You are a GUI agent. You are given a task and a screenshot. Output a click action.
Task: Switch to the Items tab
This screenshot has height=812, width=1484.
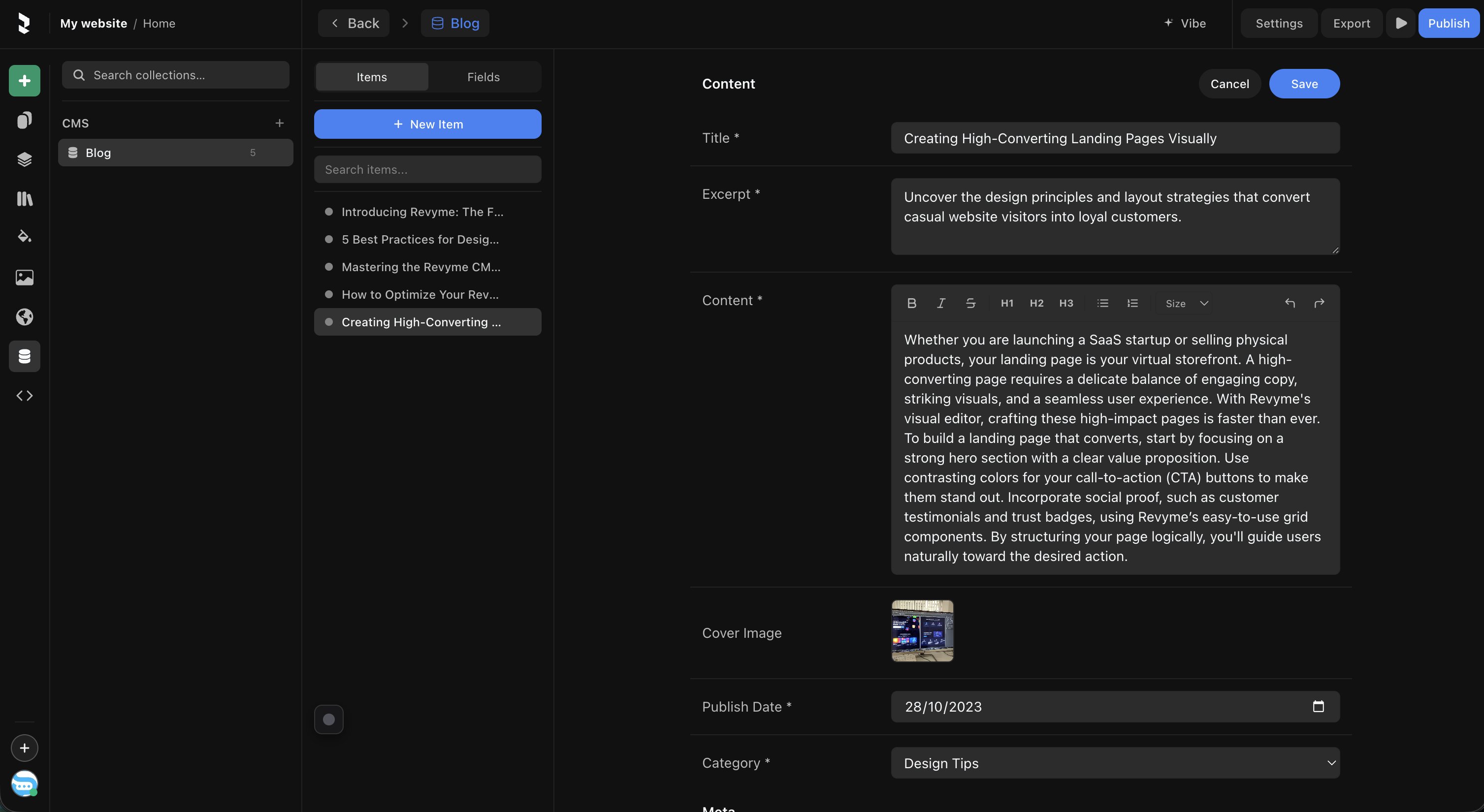(x=372, y=77)
